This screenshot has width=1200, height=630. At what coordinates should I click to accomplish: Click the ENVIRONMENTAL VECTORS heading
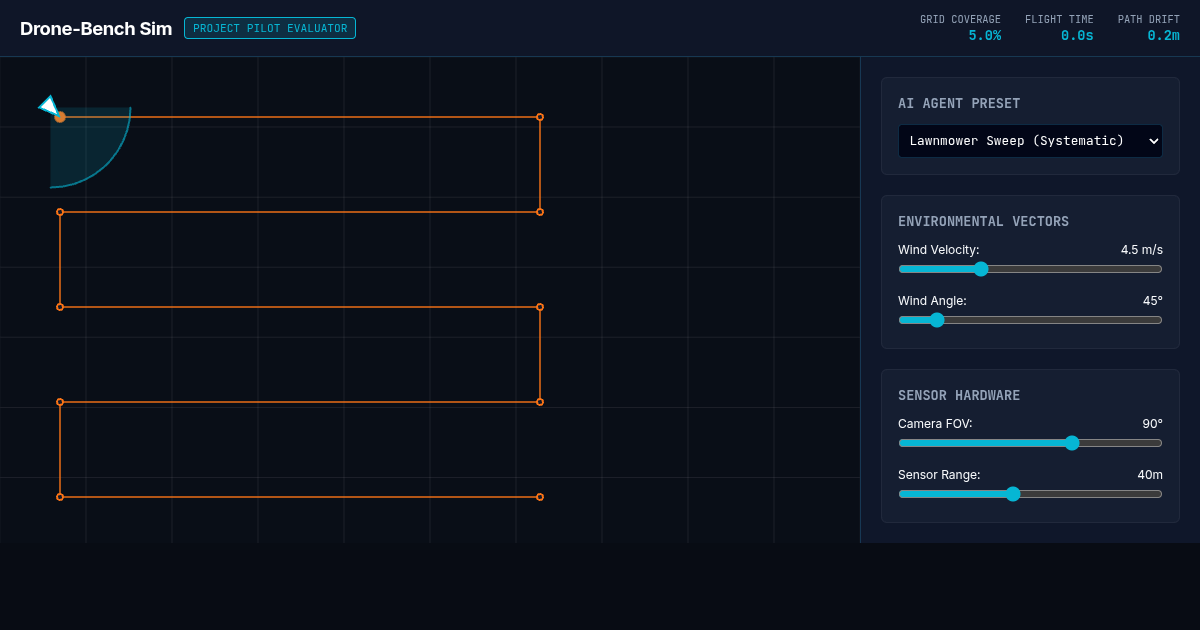[x=983, y=222]
